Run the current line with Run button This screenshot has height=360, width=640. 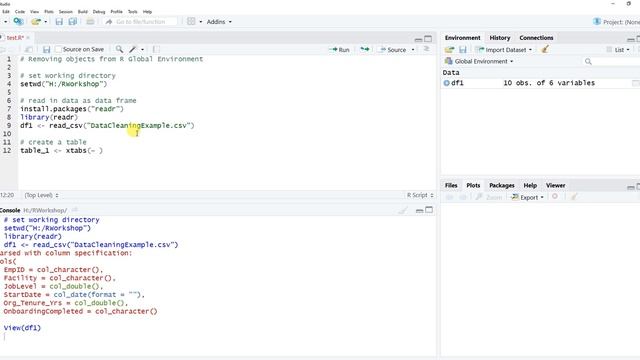pyautogui.click(x=340, y=50)
